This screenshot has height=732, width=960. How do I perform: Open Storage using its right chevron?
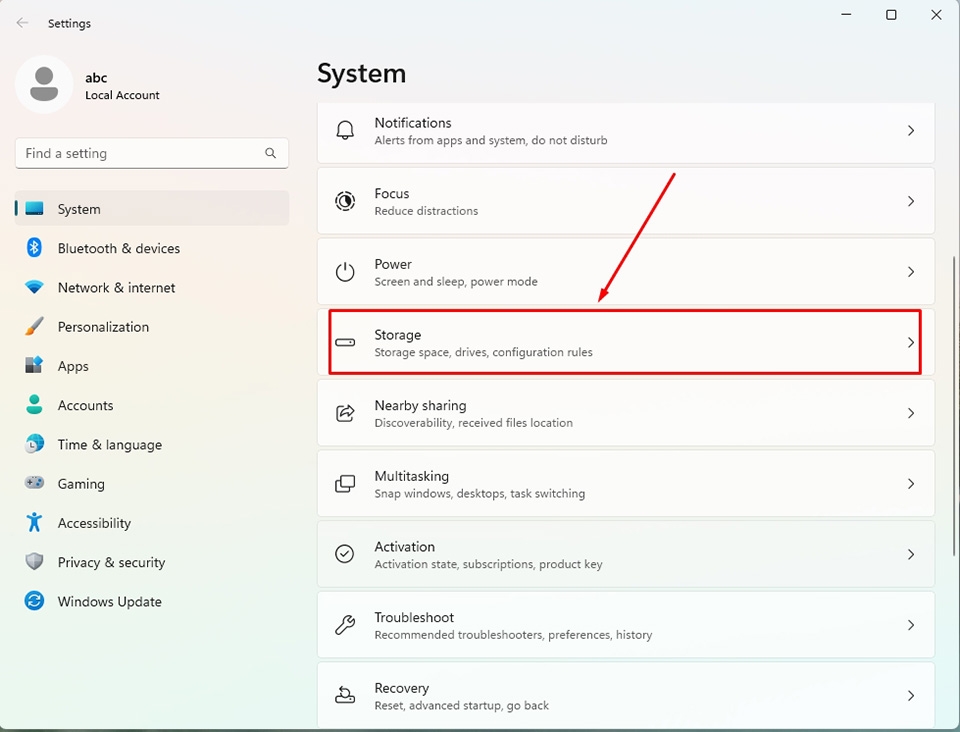(x=911, y=342)
